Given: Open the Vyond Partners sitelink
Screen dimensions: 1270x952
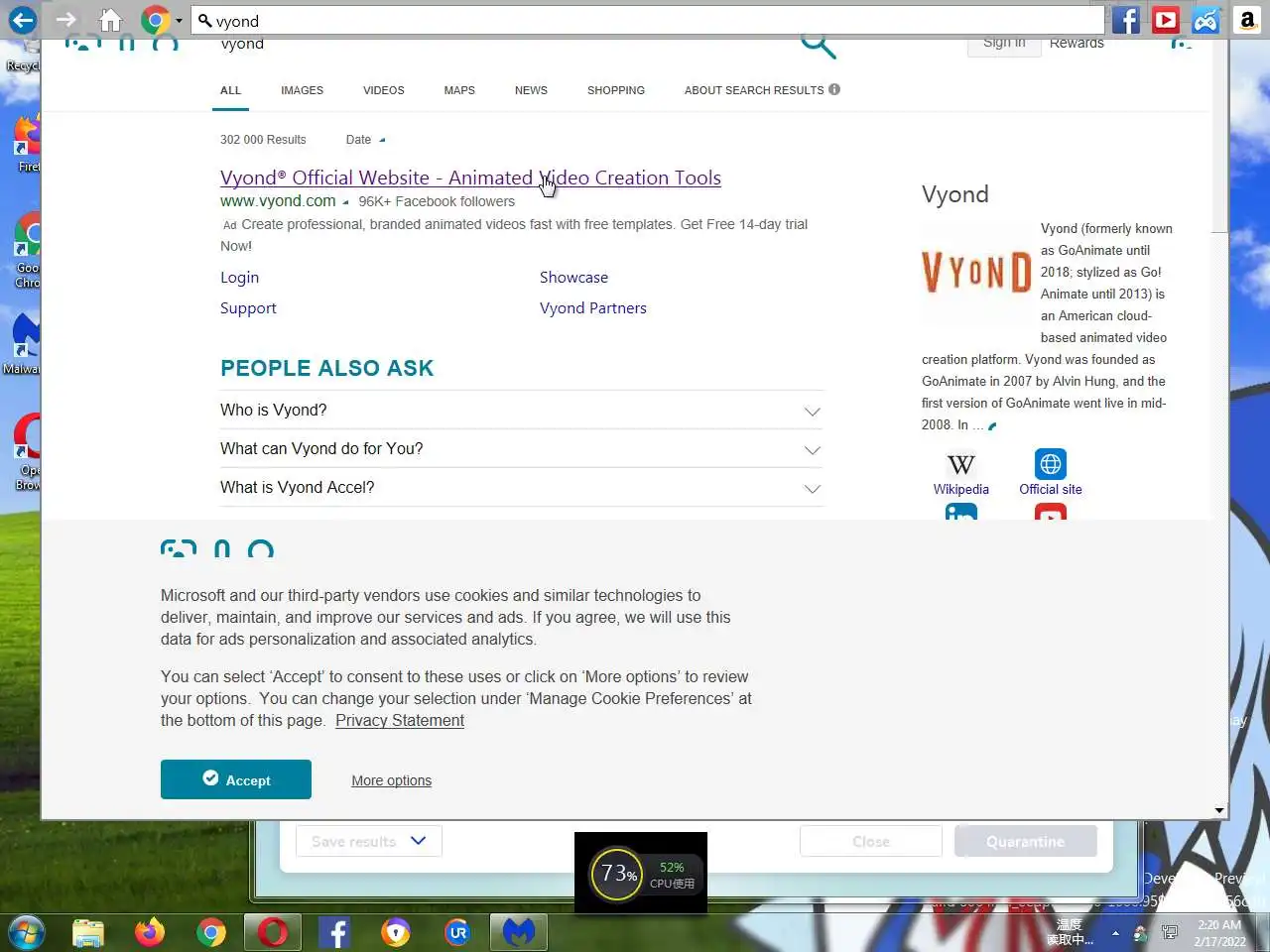Looking at the screenshot, I should [x=592, y=308].
